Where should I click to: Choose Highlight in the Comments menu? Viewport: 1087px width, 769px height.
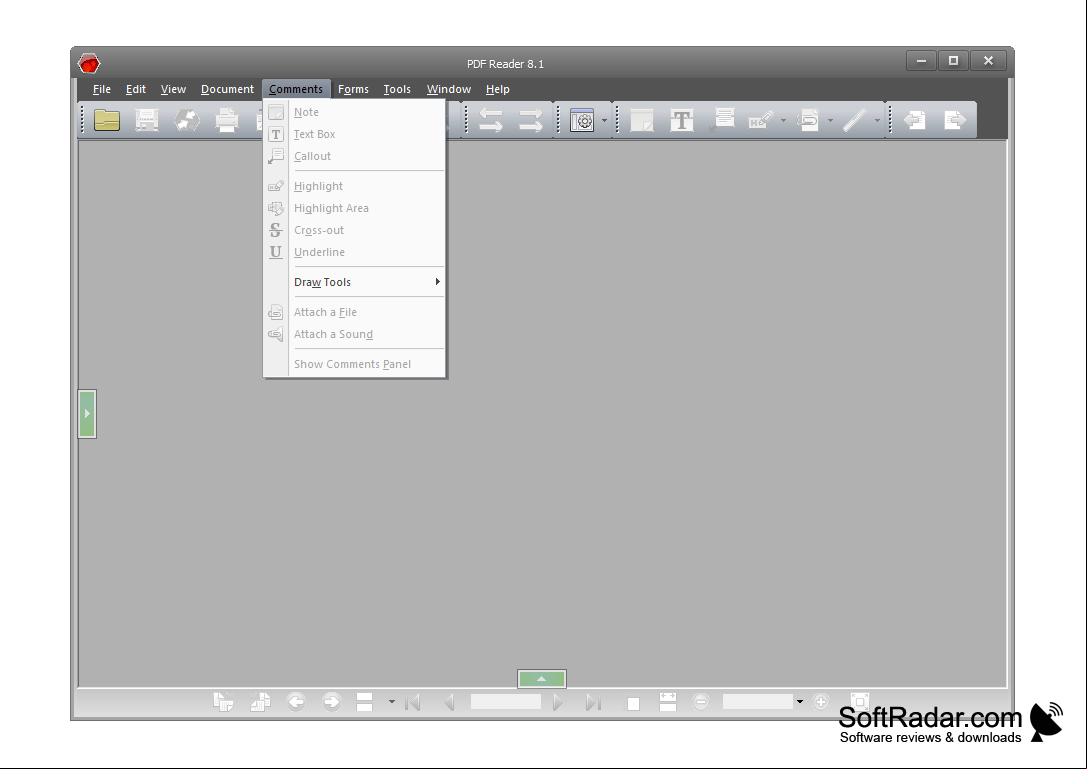tap(354, 186)
